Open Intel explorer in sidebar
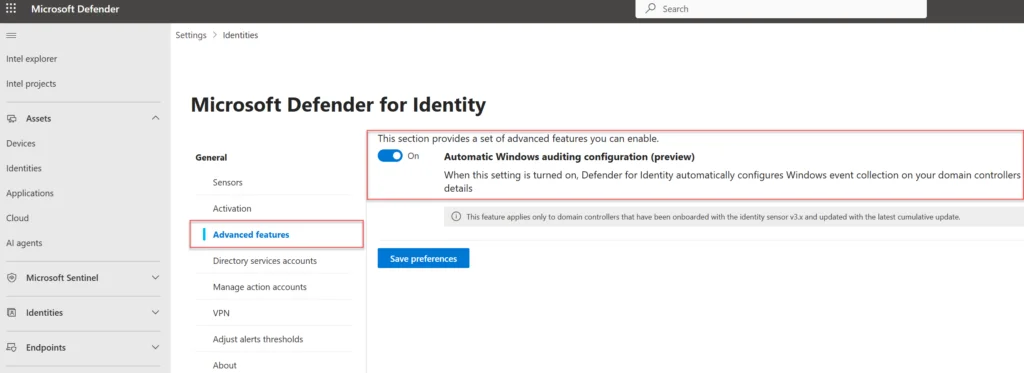 (31, 59)
